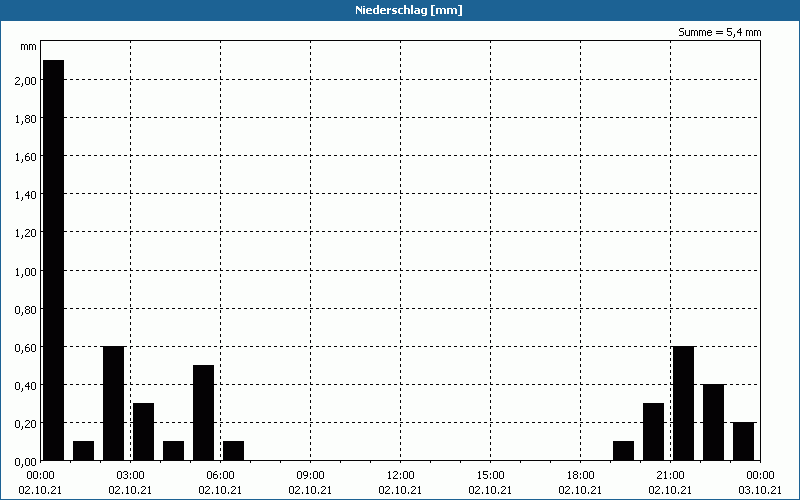800x500 pixels.
Task: Click the 0,60 bar ending at 03:00
Action: tap(113, 403)
